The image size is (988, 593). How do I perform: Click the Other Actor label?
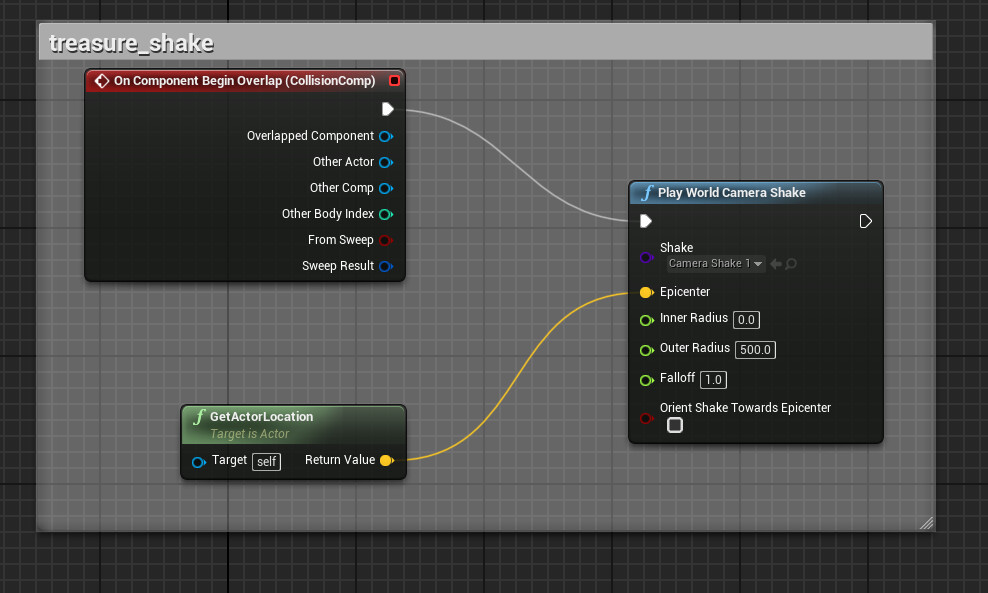[343, 162]
